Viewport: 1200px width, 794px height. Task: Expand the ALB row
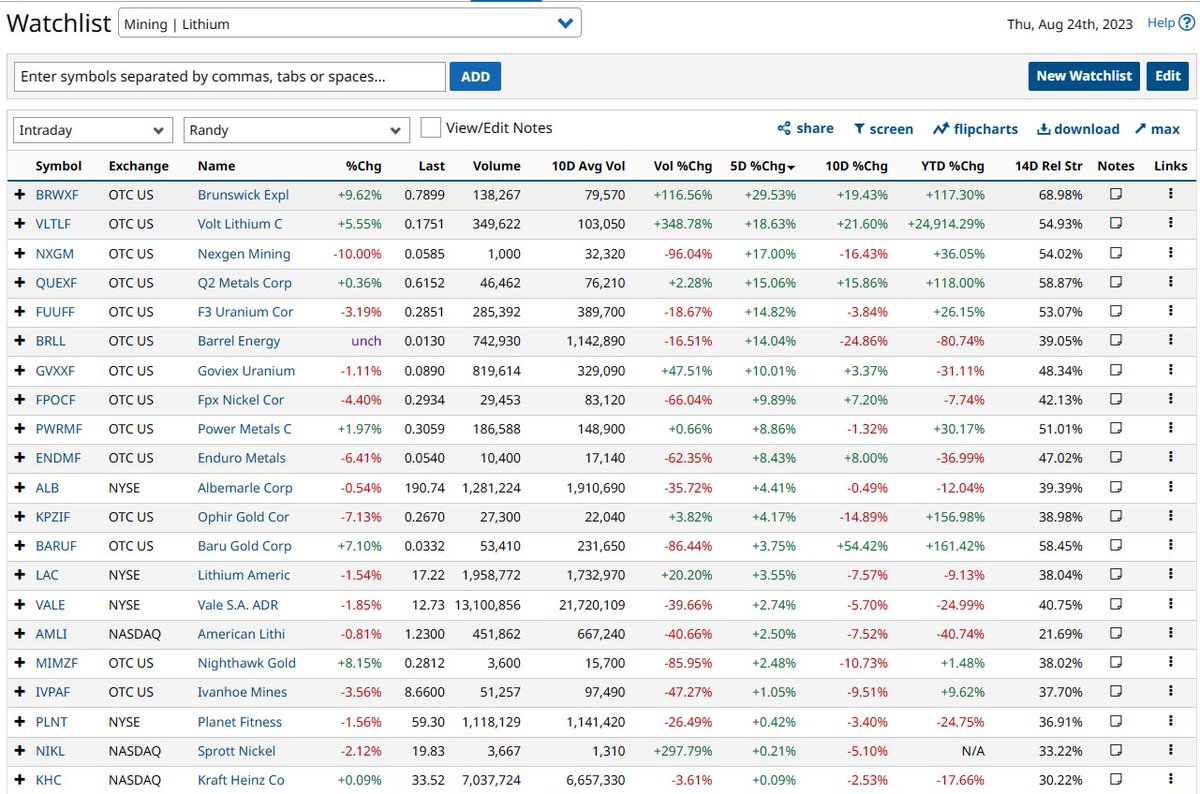pos(19,487)
